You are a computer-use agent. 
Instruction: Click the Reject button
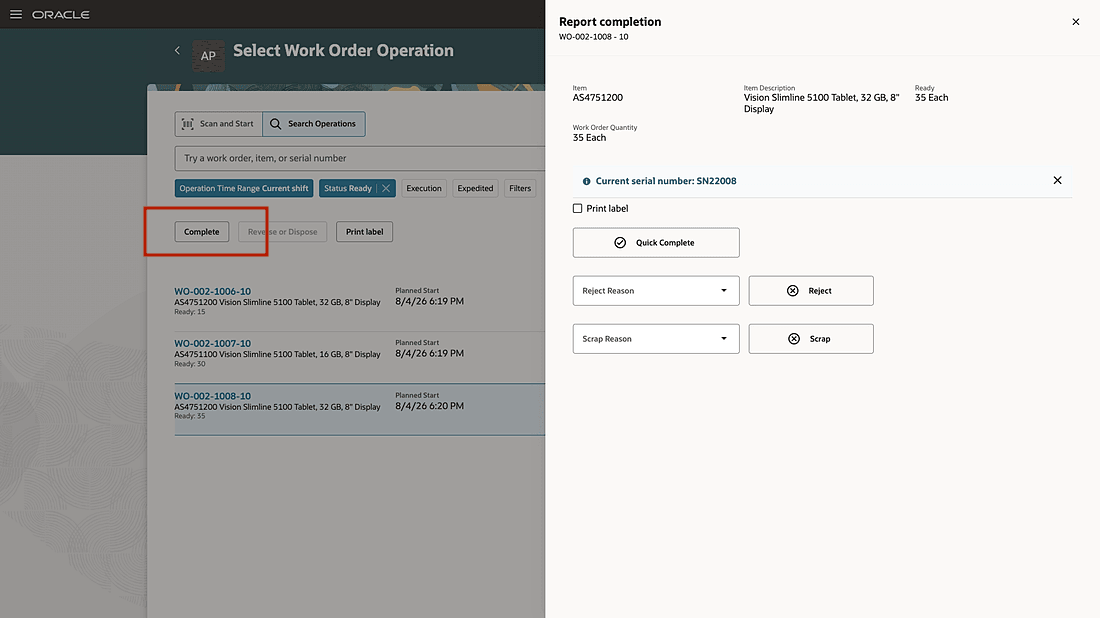tap(811, 290)
